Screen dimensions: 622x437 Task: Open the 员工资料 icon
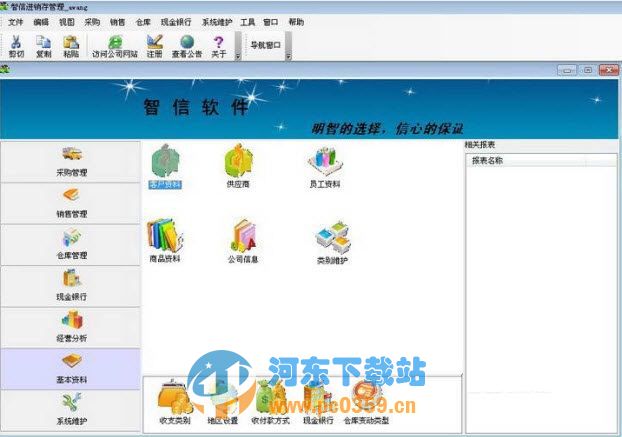point(325,167)
